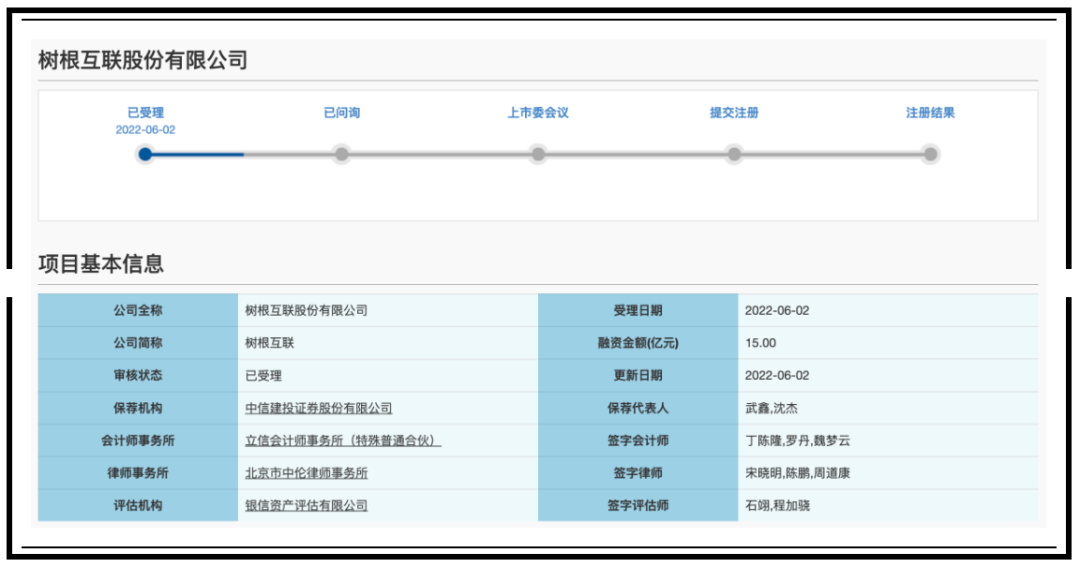Select the 提交注册 stage label

click(x=734, y=113)
